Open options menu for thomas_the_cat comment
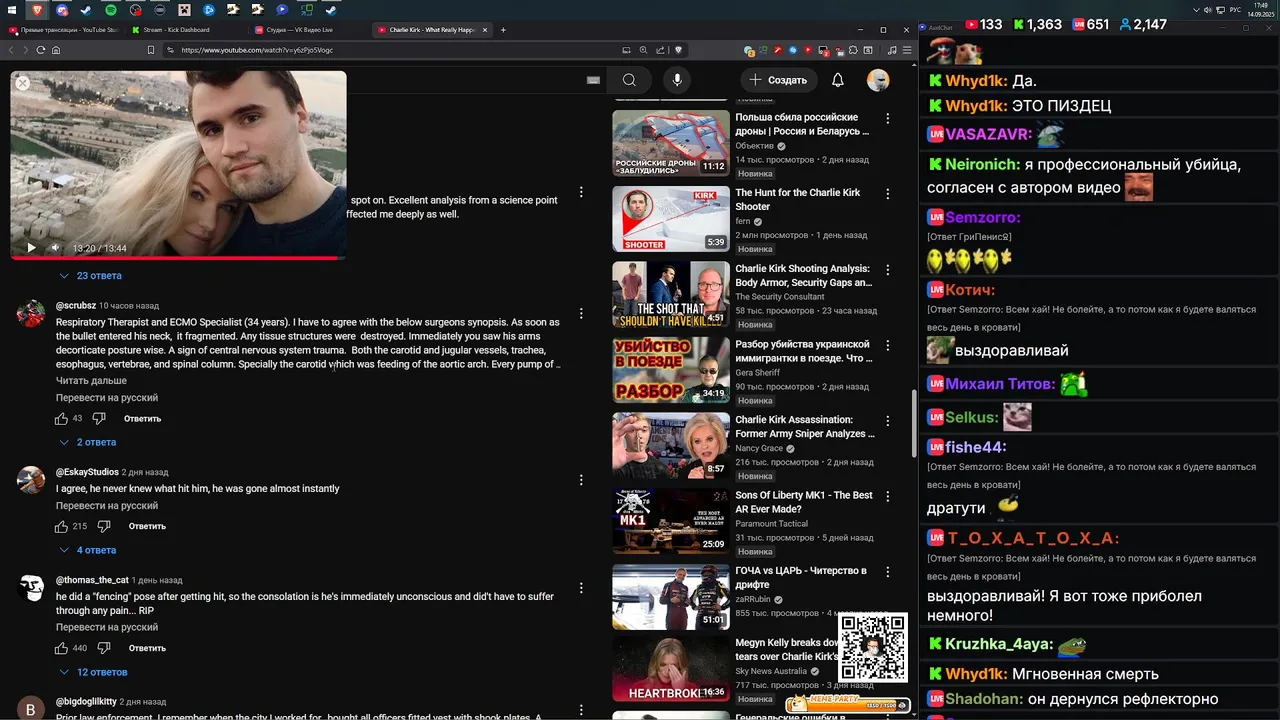Screen dimensions: 1280x720 pyautogui.click(x=581, y=588)
